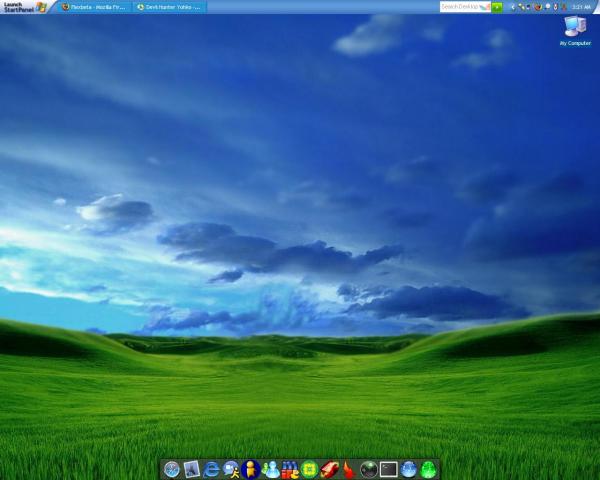Open the Launch StartPanel menu

24,7
